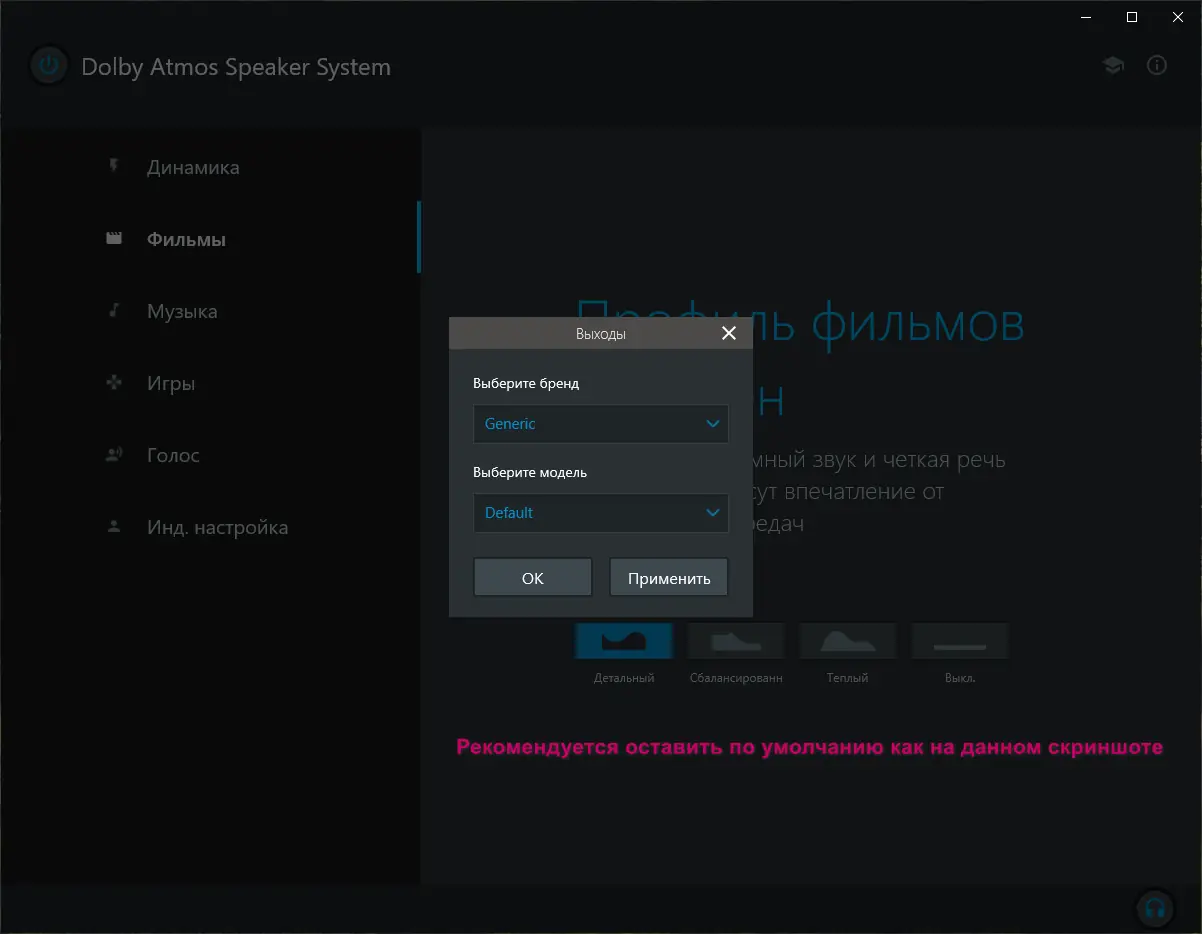
Task: Click the Выберите модель label
Action: coord(530,472)
